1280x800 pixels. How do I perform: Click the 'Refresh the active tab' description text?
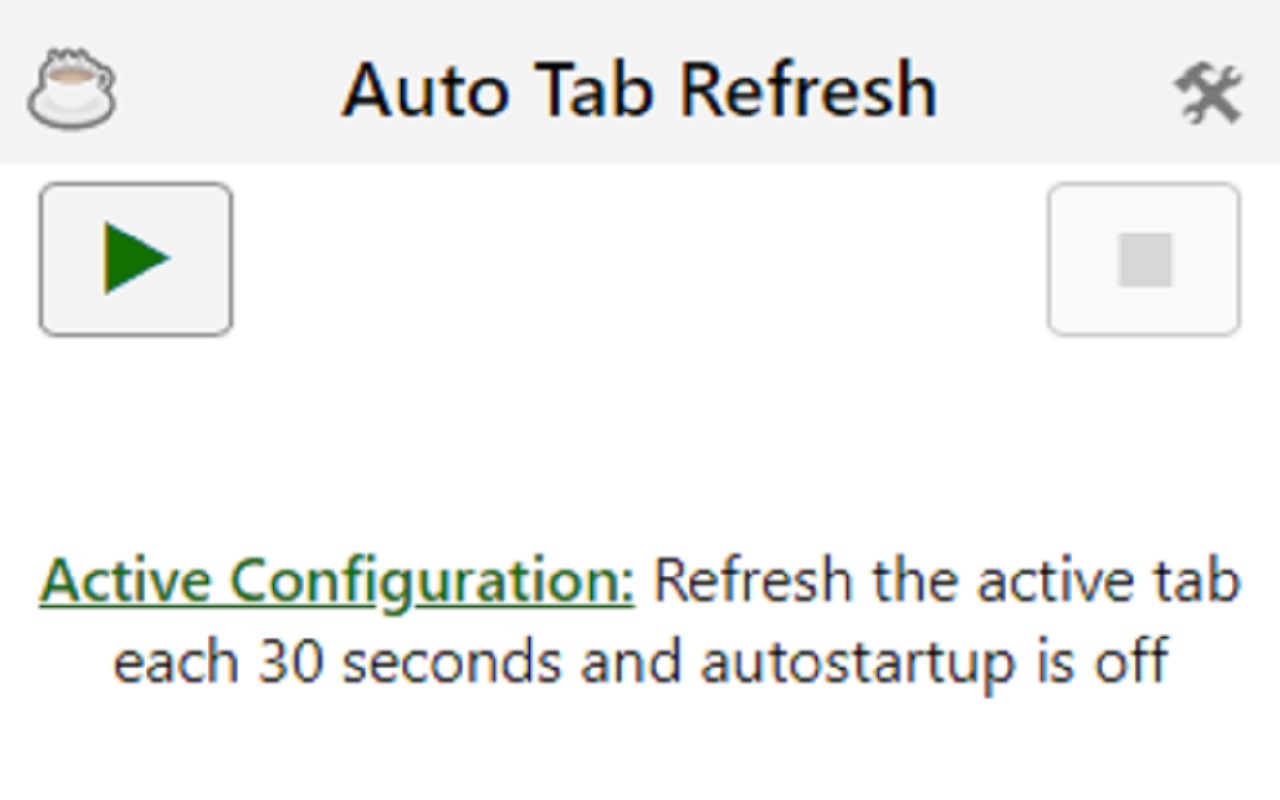tap(945, 581)
